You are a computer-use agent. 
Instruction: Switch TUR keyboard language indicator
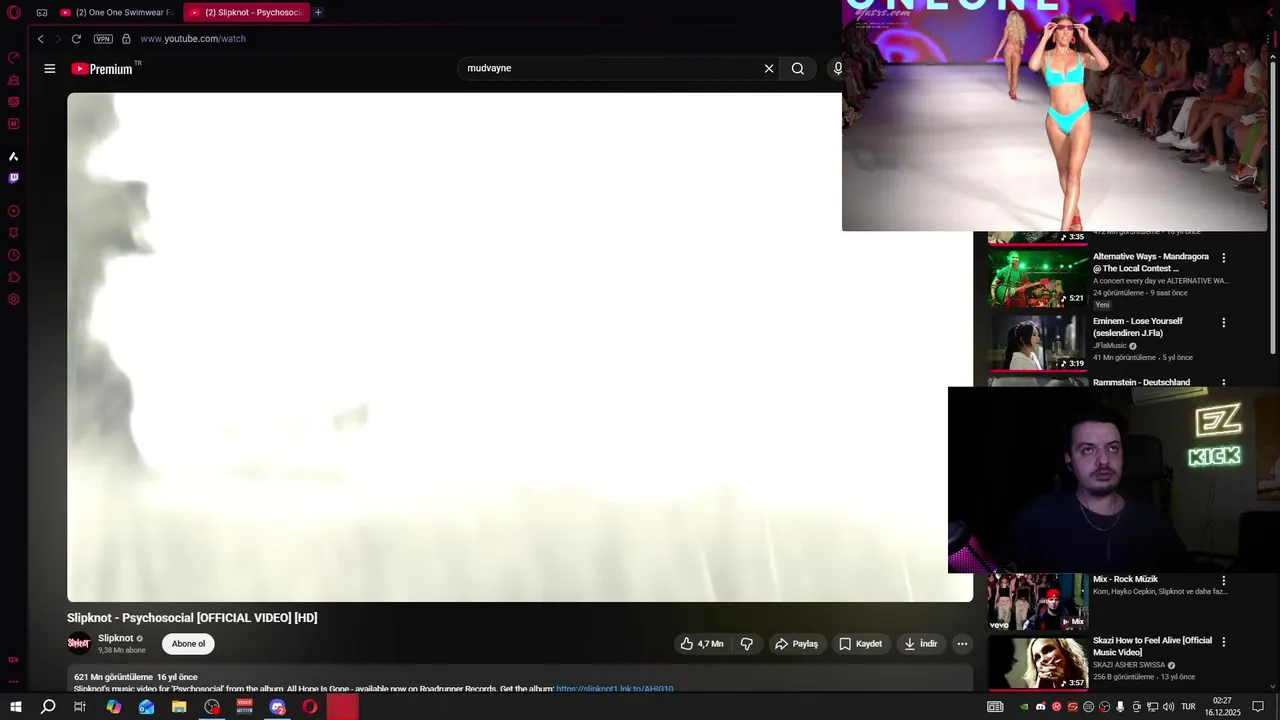[x=1188, y=707]
